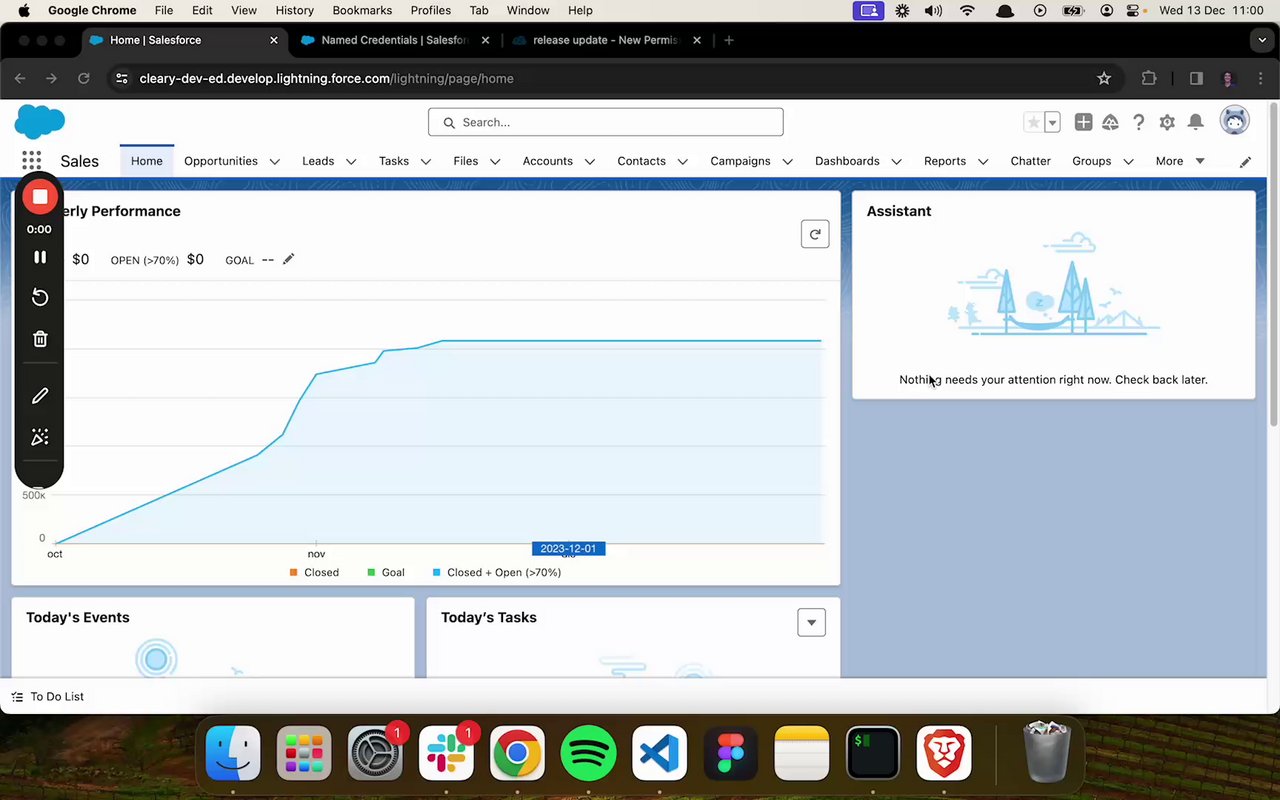Open the Contacts tab
The width and height of the screenshot is (1280, 800).
641,161
